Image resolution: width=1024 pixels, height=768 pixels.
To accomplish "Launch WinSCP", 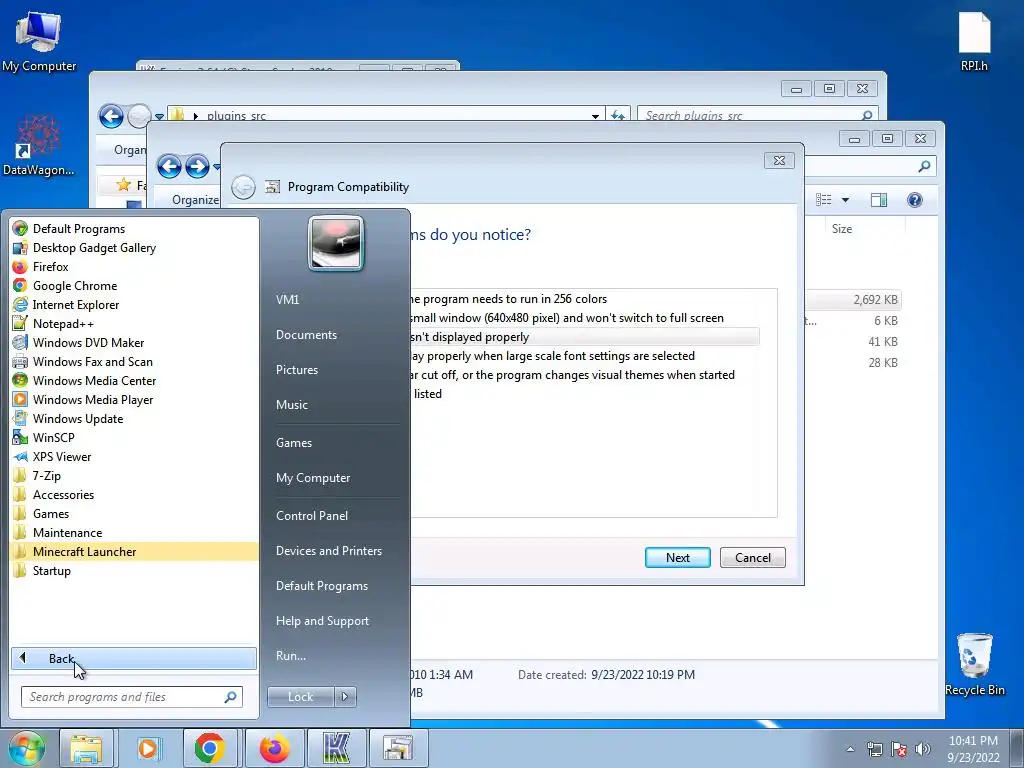I will [54, 437].
